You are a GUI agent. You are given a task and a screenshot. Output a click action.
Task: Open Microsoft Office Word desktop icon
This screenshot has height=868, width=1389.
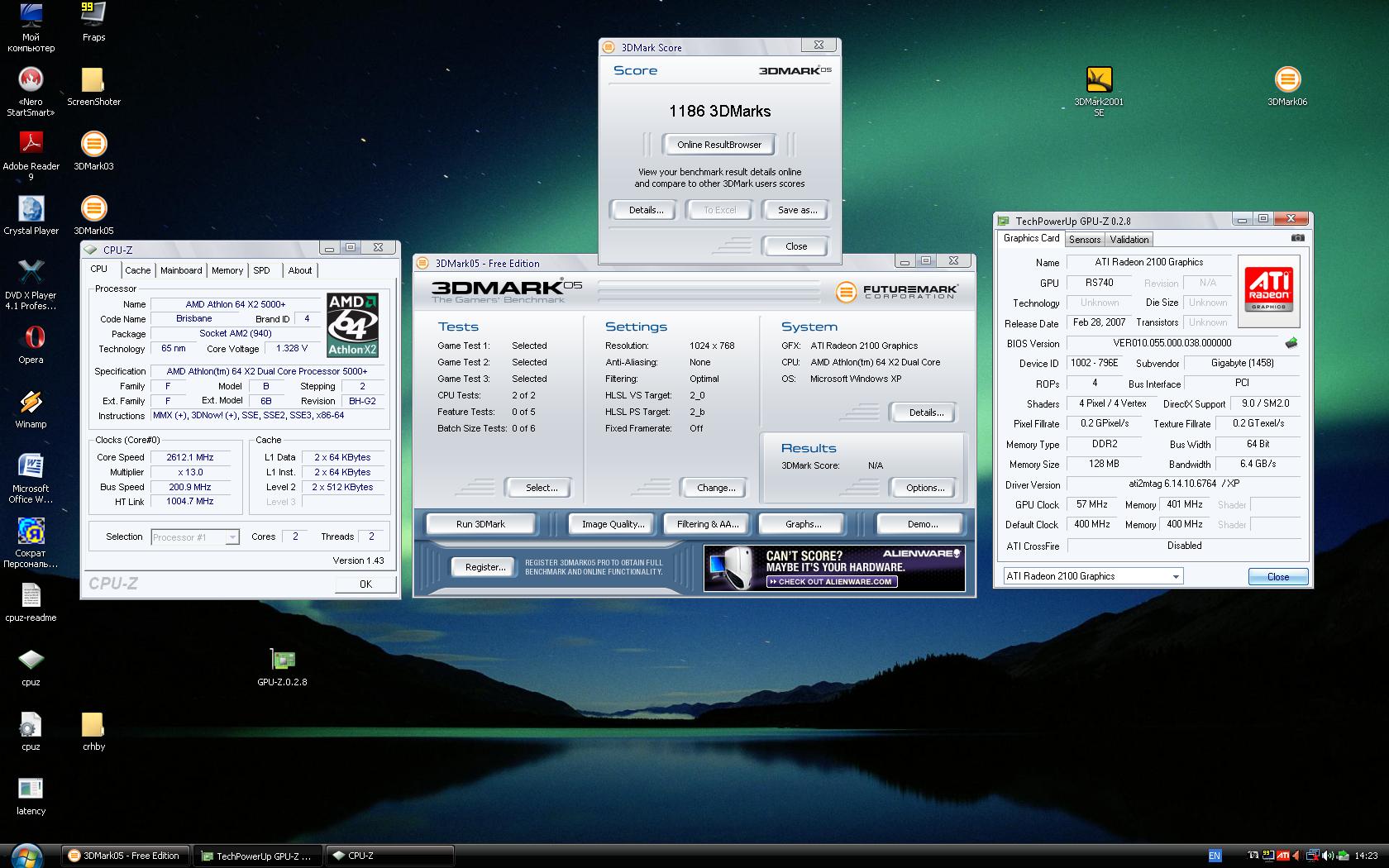click(x=31, y=478)
